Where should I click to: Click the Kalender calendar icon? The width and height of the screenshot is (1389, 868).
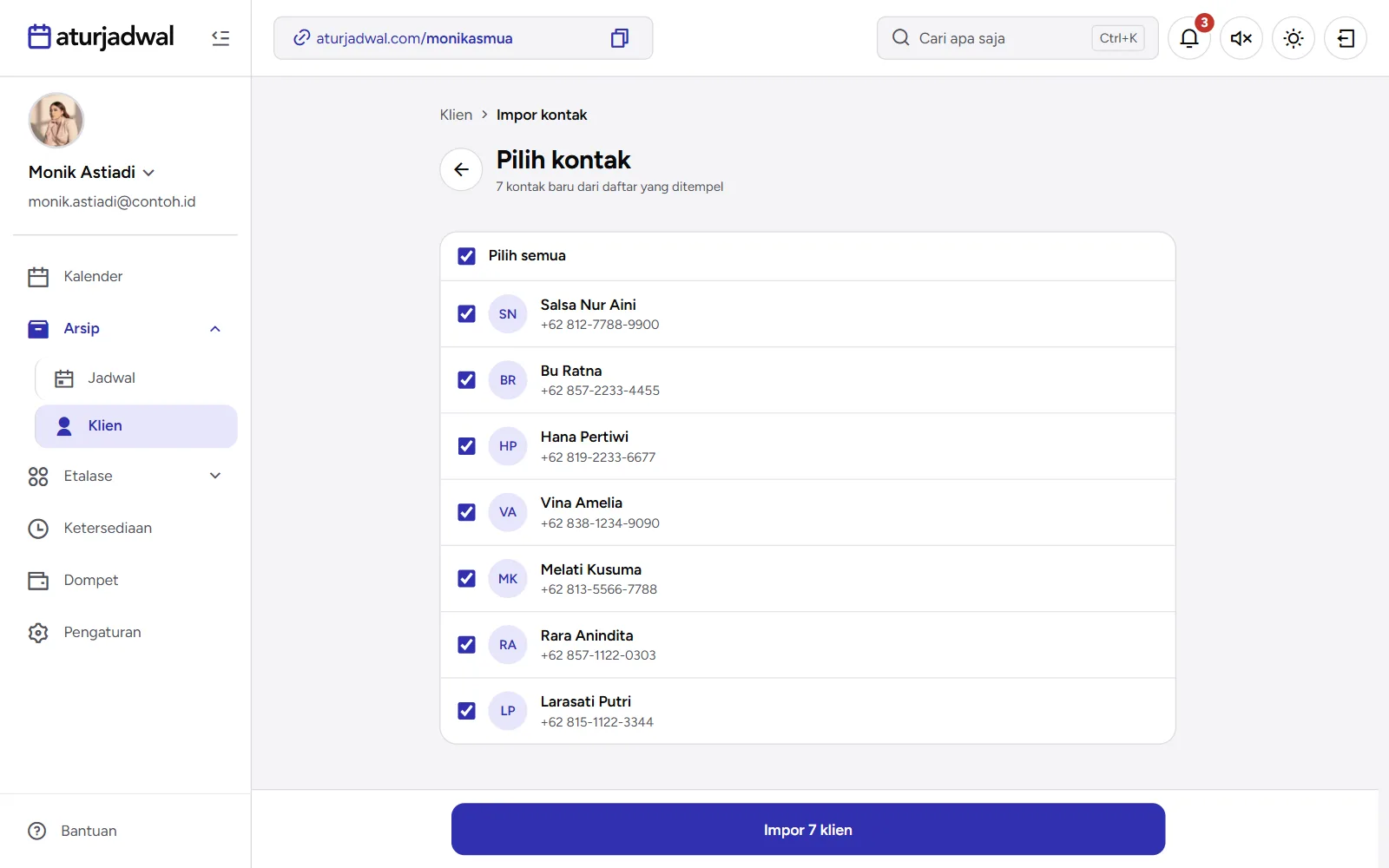click(x=38, y=277)
